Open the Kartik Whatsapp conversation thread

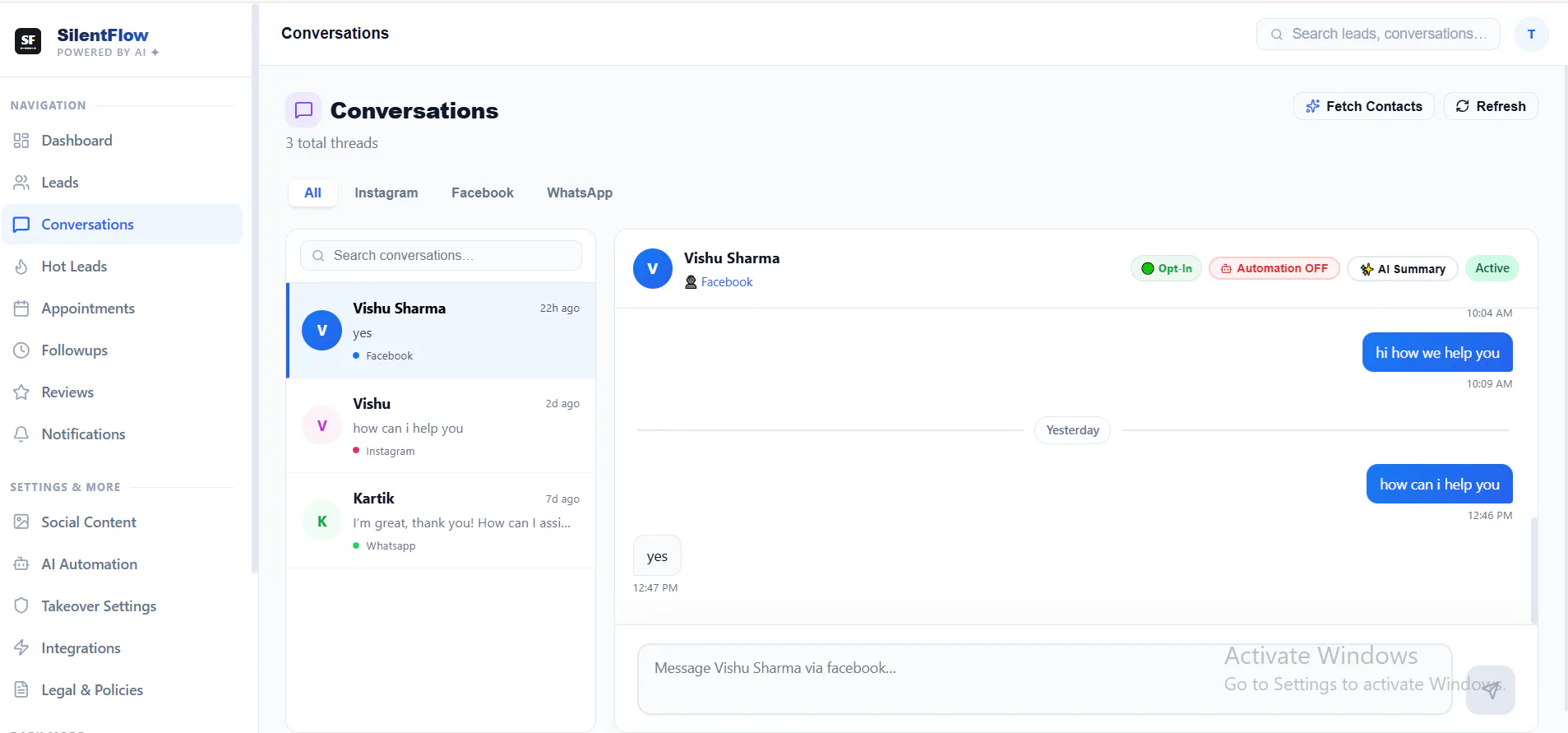tap(441, 521)
